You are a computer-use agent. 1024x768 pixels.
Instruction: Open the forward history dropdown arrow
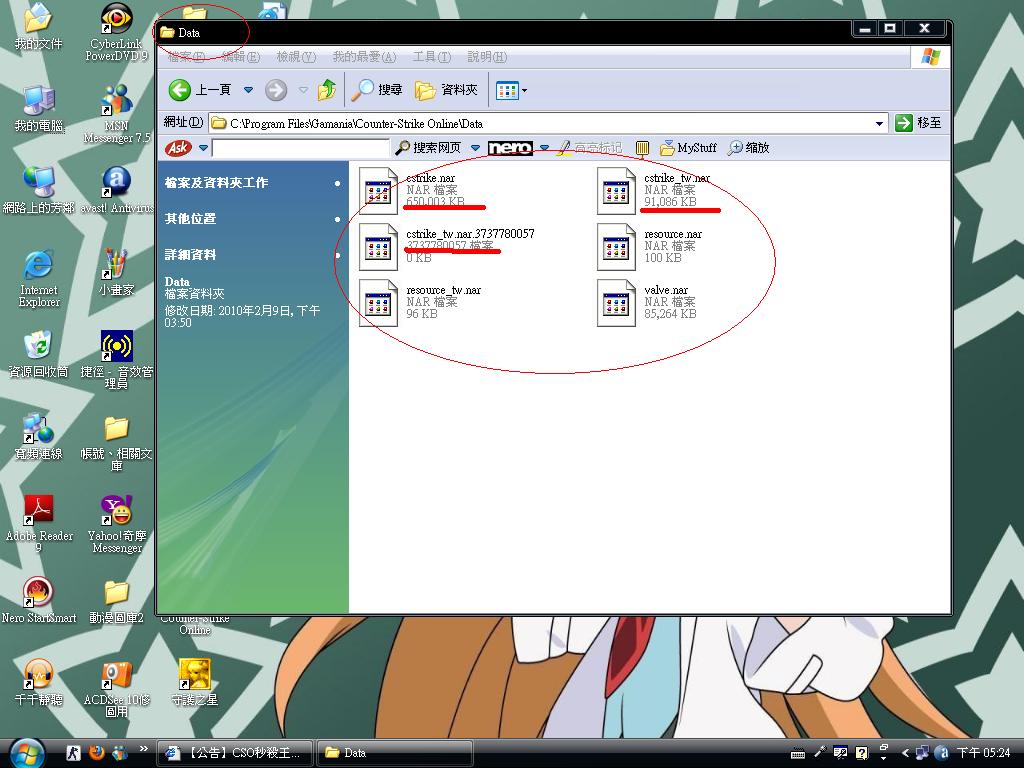coord(303,89)
